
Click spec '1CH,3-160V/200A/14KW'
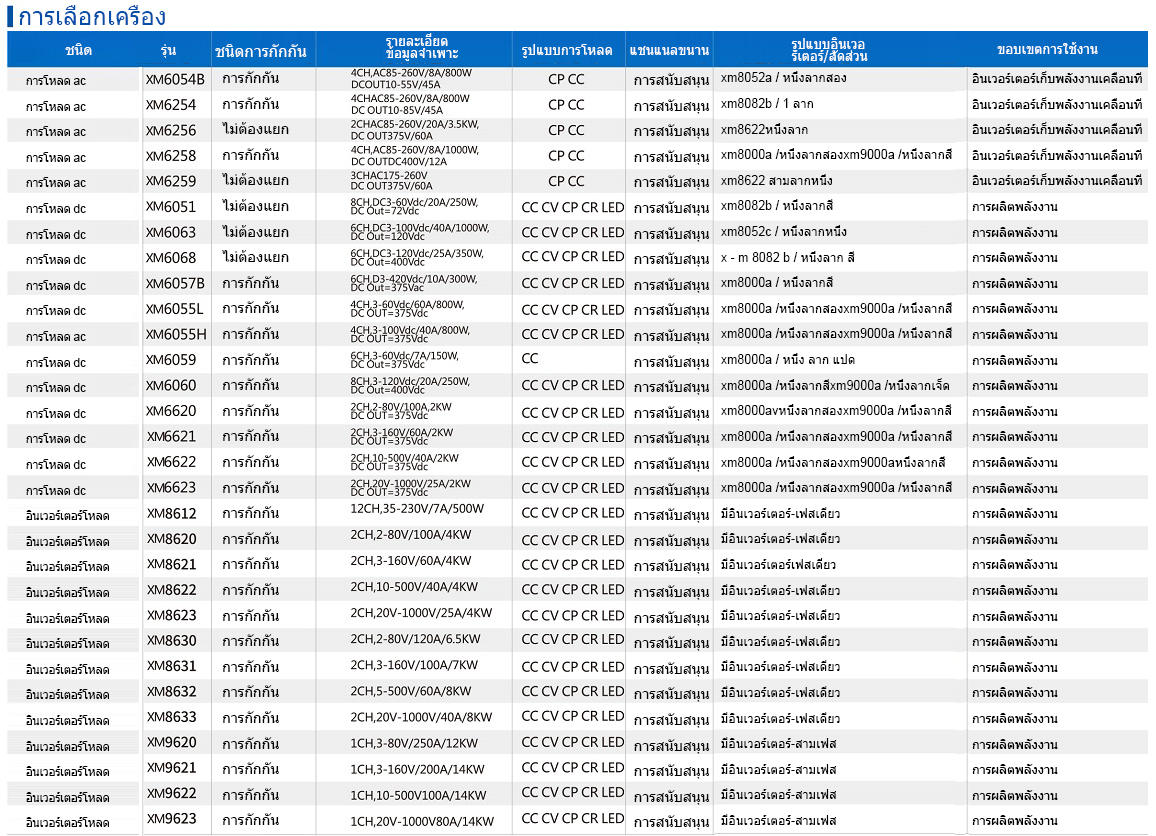(417, 769)
